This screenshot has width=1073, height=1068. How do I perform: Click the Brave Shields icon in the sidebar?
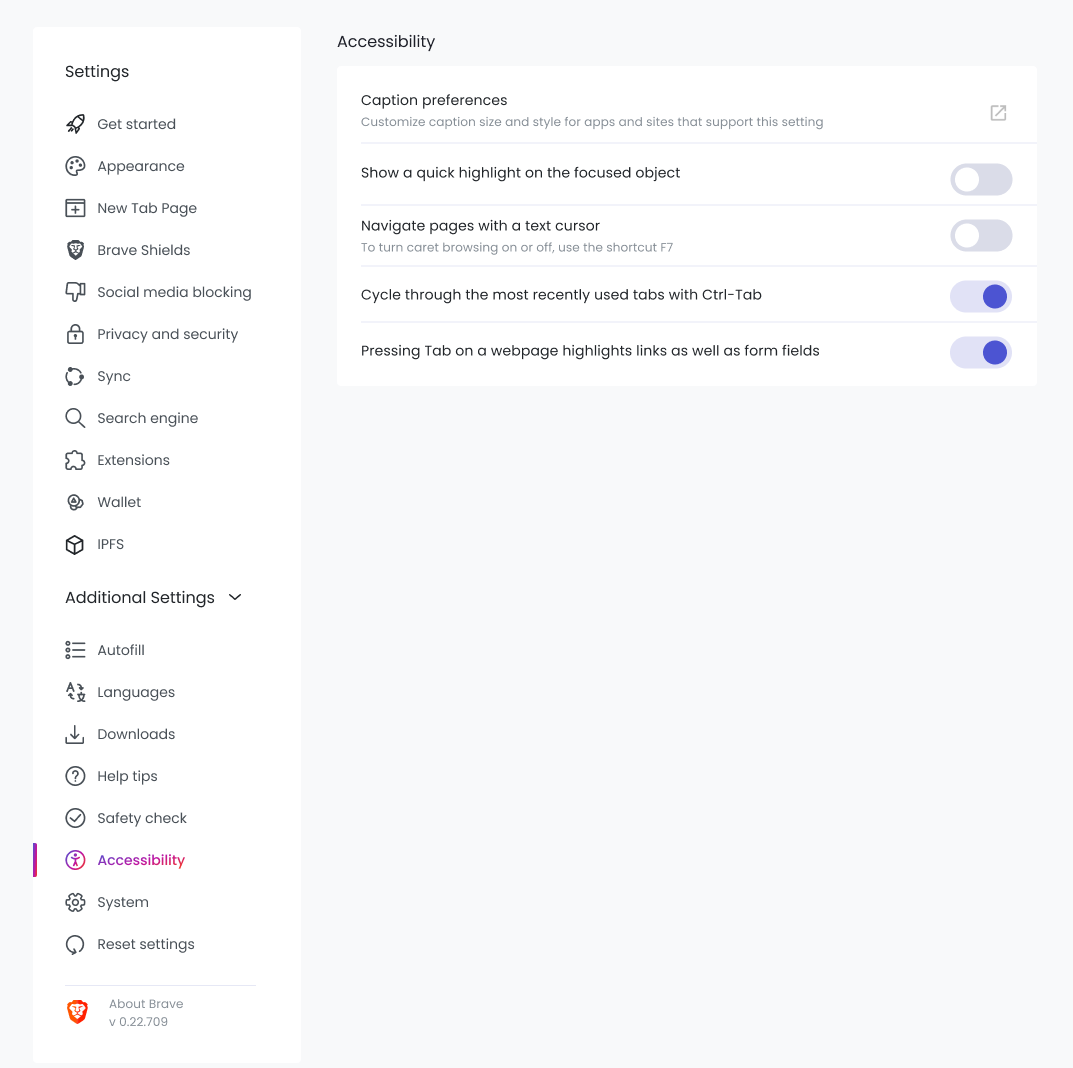point(75,249)
